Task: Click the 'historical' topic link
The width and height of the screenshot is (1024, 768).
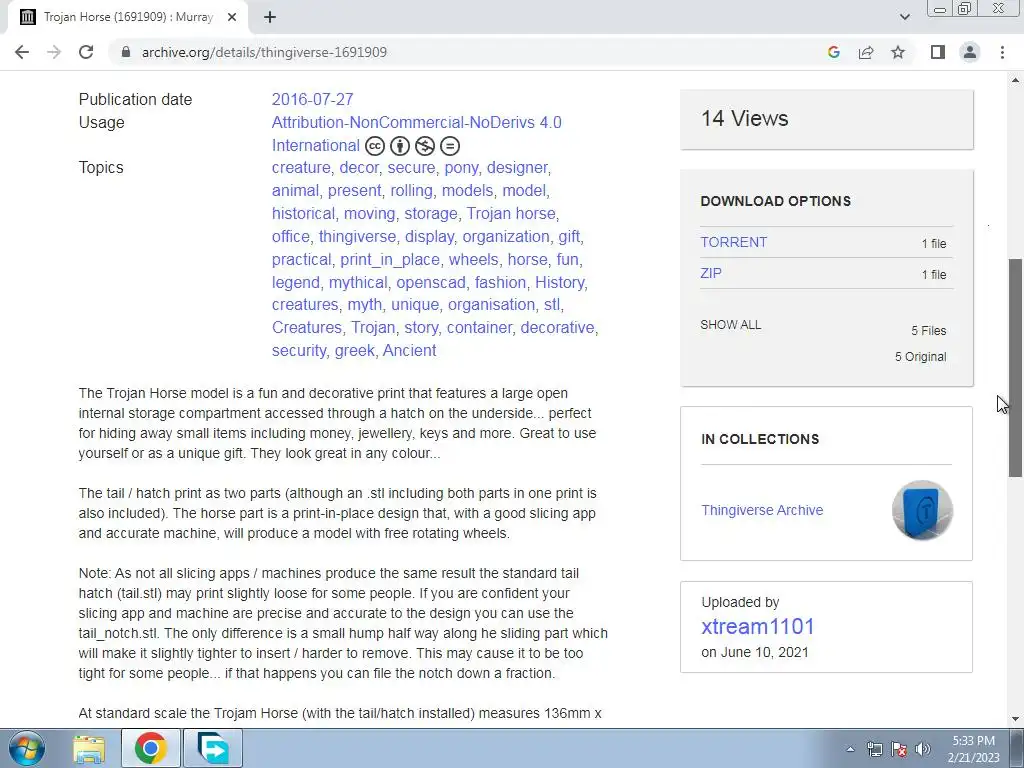Action: (303, 214)
